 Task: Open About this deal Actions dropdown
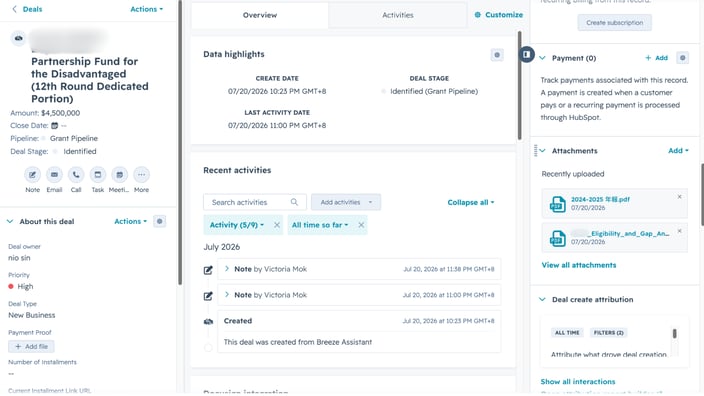click(130, 221)
